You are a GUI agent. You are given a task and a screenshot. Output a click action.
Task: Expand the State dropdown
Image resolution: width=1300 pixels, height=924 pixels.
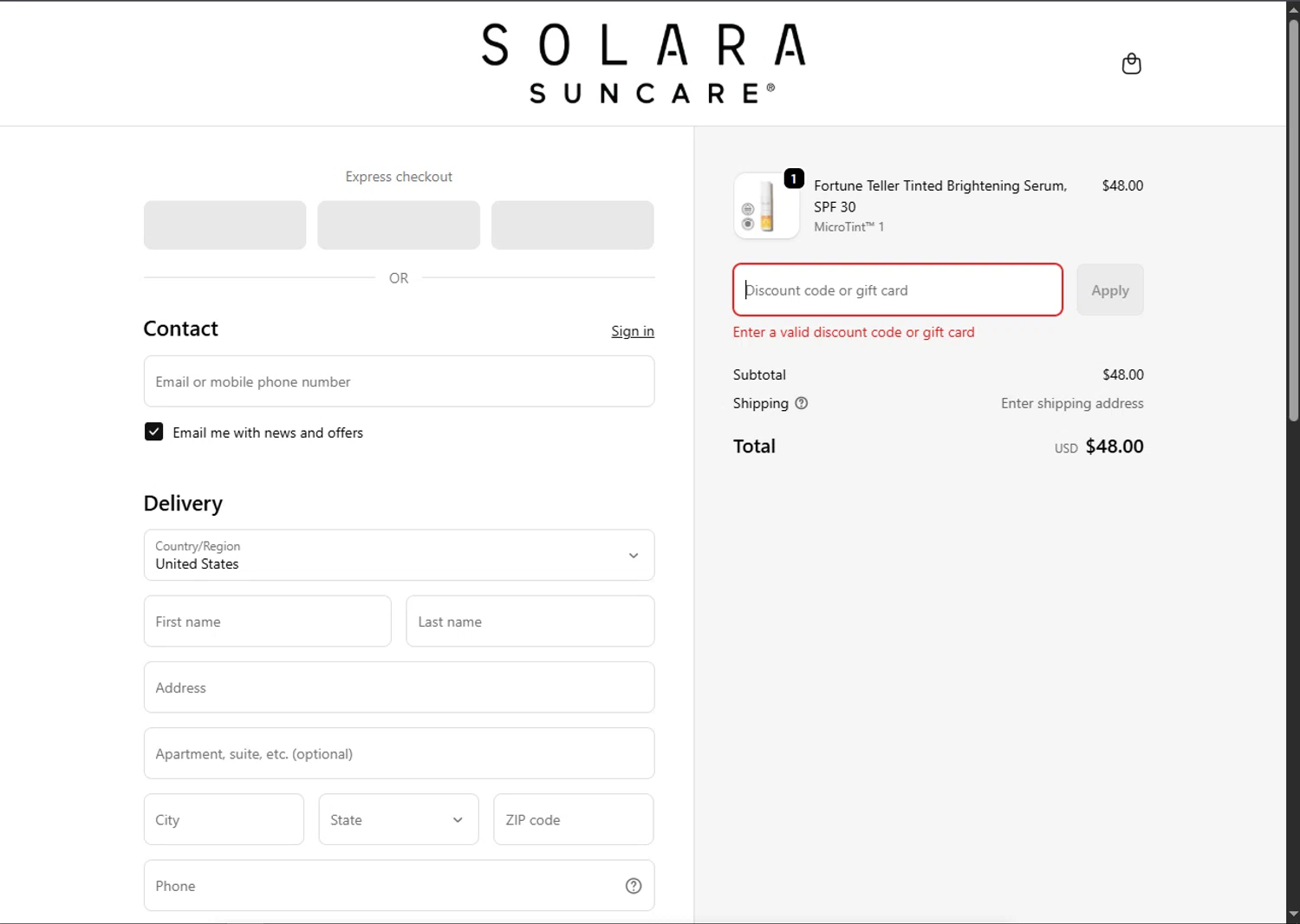click(399, 819)
